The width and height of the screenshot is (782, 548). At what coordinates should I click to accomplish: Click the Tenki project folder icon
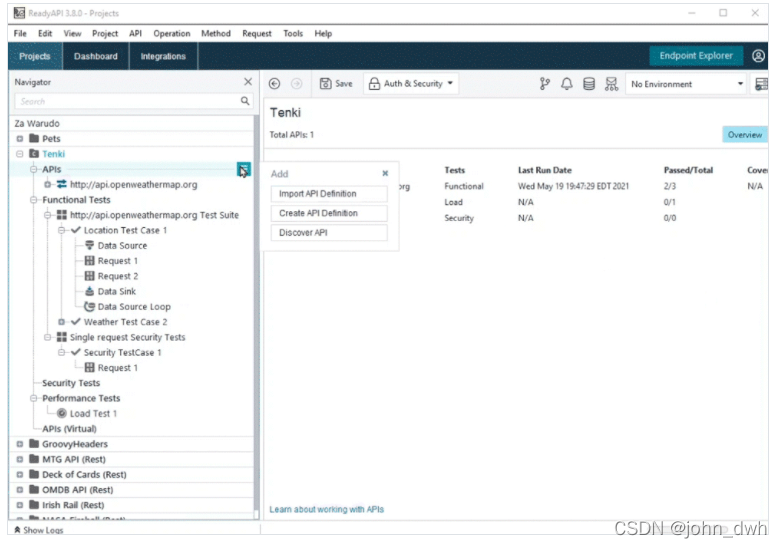click(x=34, y=154)
